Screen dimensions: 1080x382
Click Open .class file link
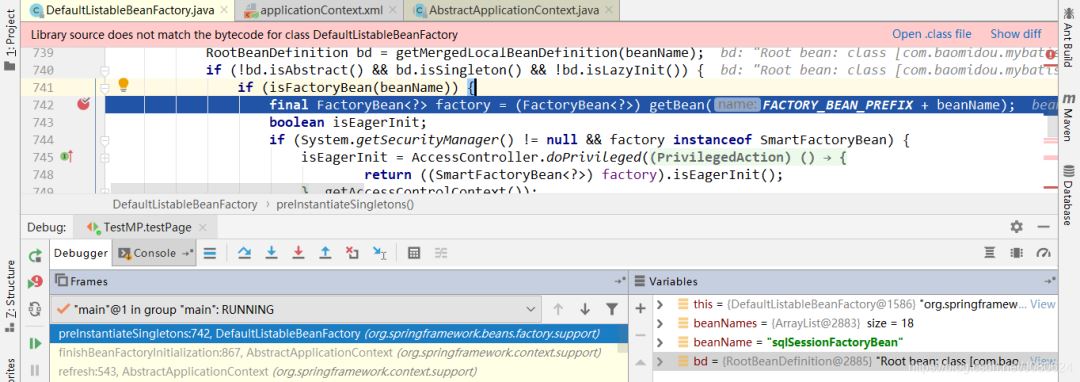(932, 34)
